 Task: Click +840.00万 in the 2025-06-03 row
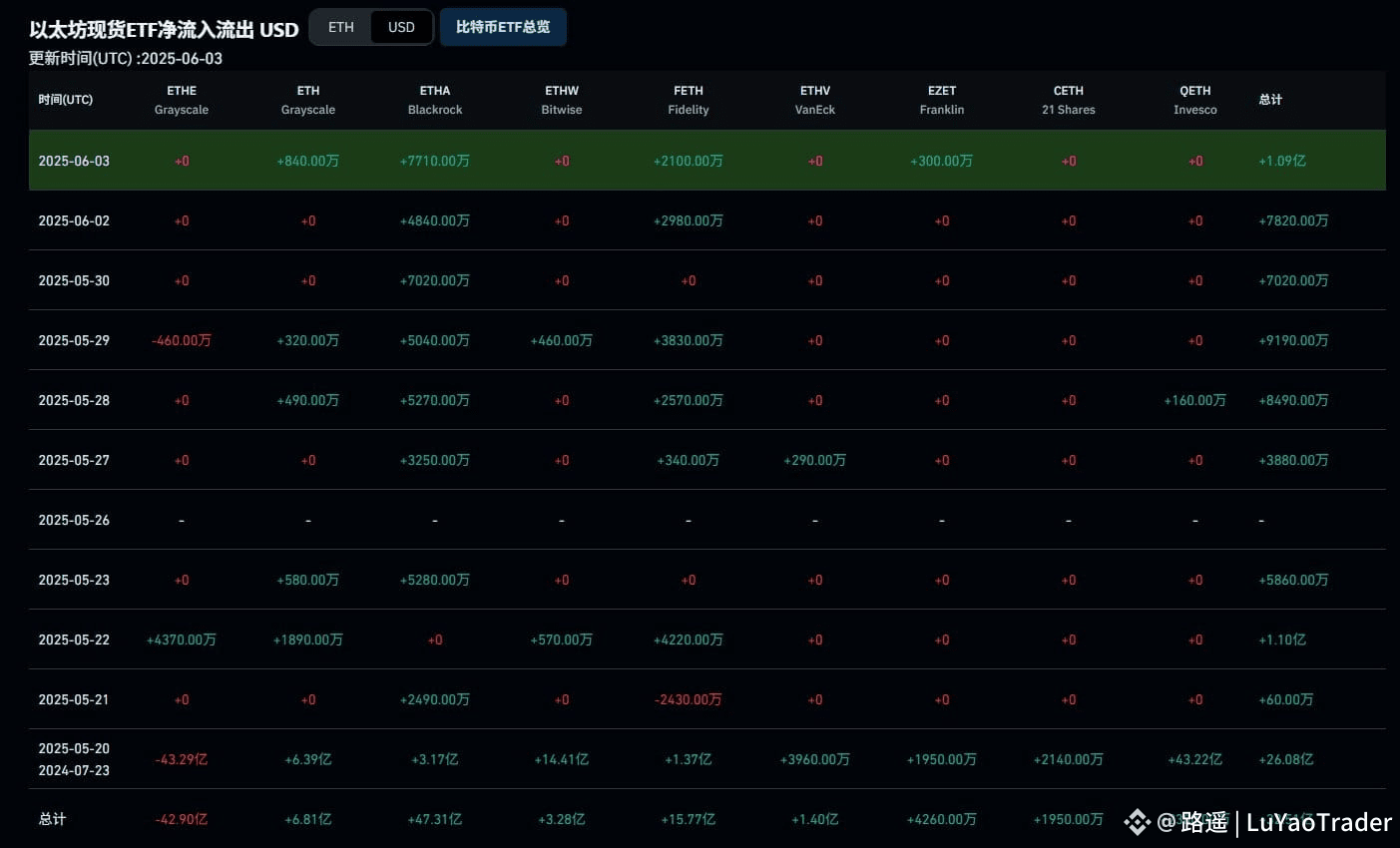(x=308, y=161)
